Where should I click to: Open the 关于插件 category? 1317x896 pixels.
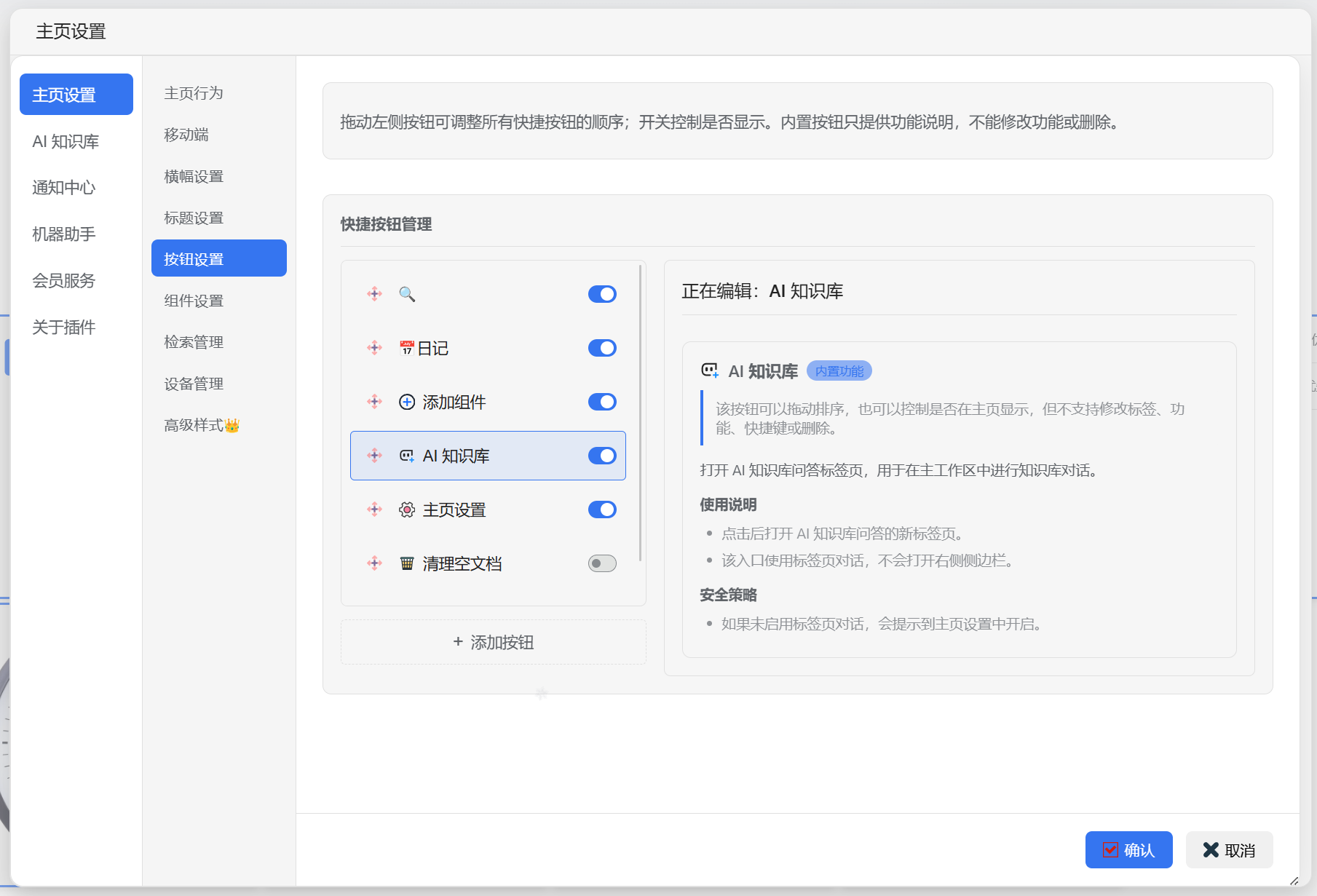pos(76,328)
